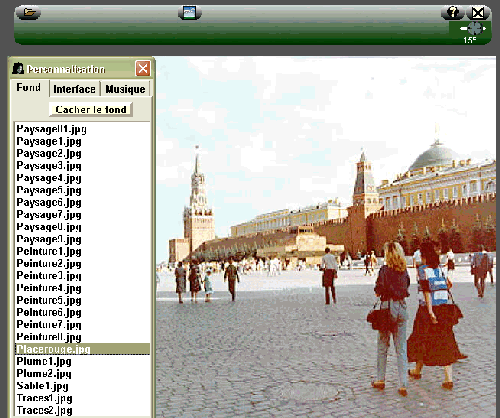The height and width of the screenshot is (418, 500).
Task: Select Peinture4.jpg file
Action: tap(82, 288)
